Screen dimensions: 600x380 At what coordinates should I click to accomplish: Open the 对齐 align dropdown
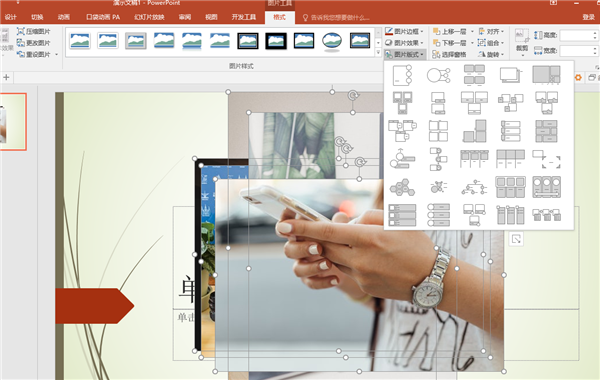tap(491, 31)
